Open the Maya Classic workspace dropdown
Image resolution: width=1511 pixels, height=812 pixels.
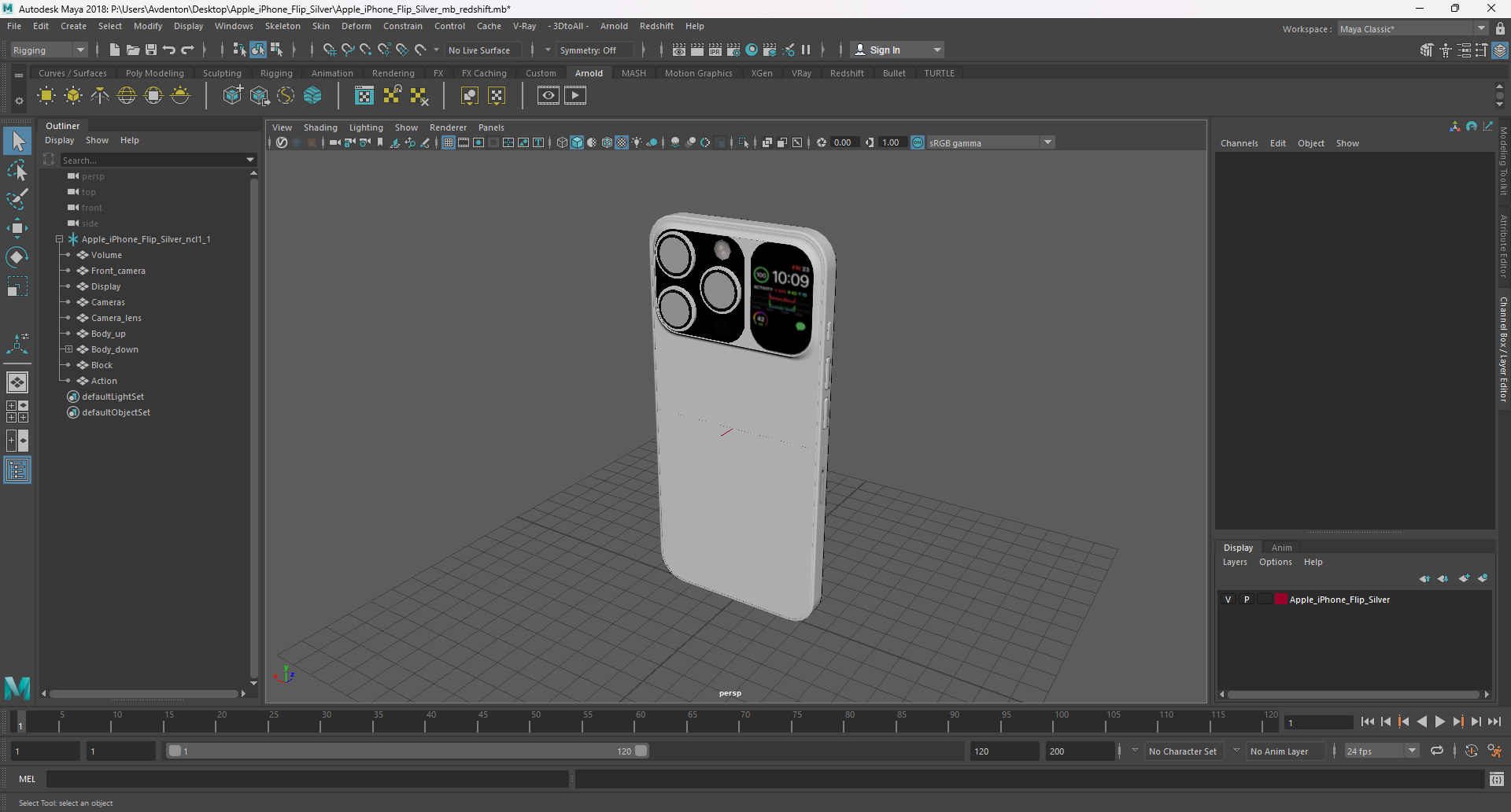pos(1413,29)
